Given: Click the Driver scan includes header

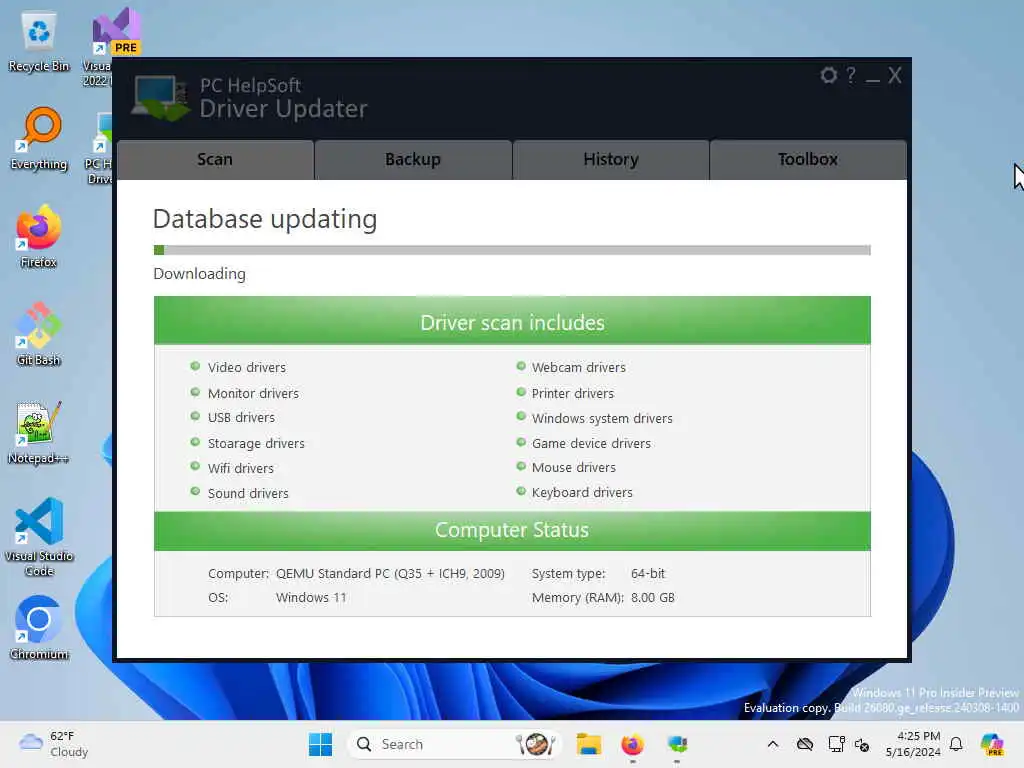Looking at the screenshot, I should [512, 321].
